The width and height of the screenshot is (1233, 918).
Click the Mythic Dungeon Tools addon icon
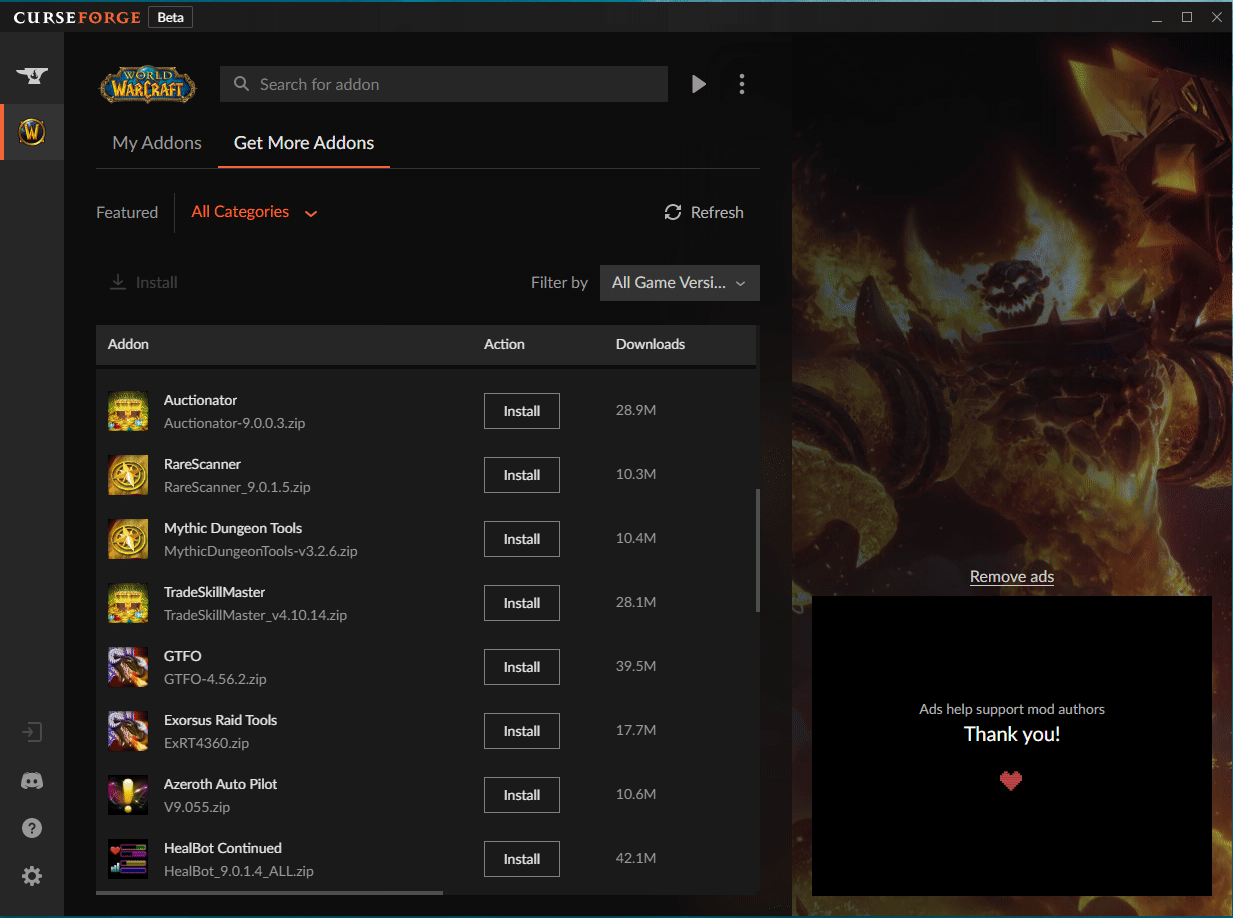pos(128,539)
